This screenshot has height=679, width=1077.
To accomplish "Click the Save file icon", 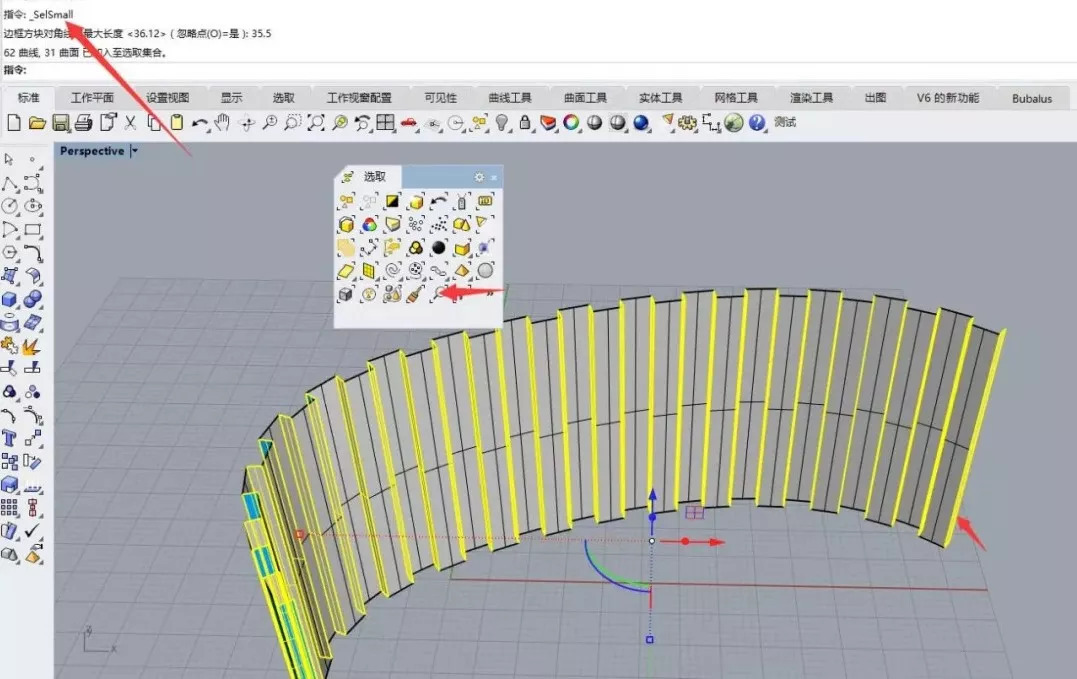I will tap(60, 123).
